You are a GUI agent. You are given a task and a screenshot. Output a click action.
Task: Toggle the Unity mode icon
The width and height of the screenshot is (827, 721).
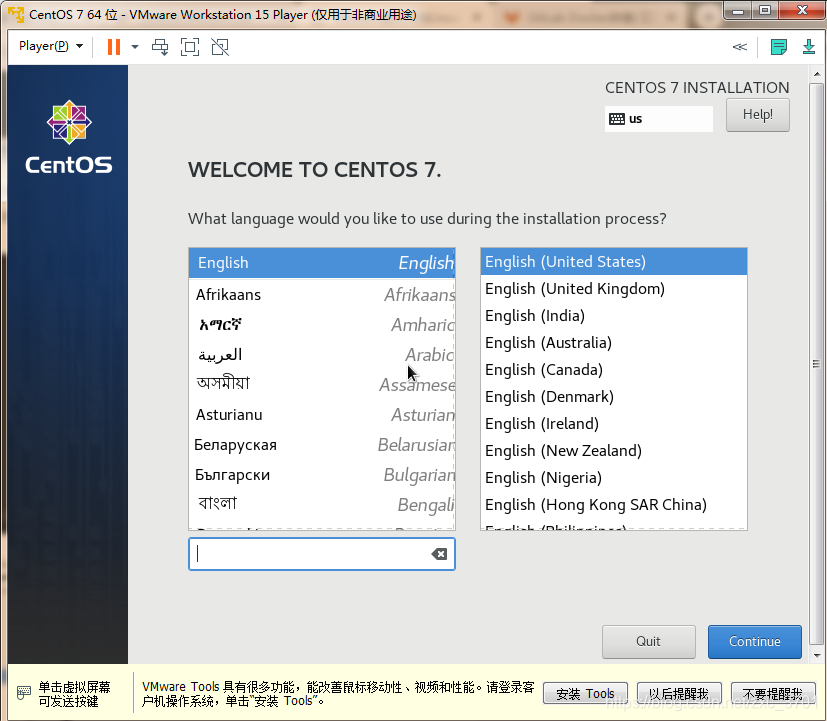(220, 47)
